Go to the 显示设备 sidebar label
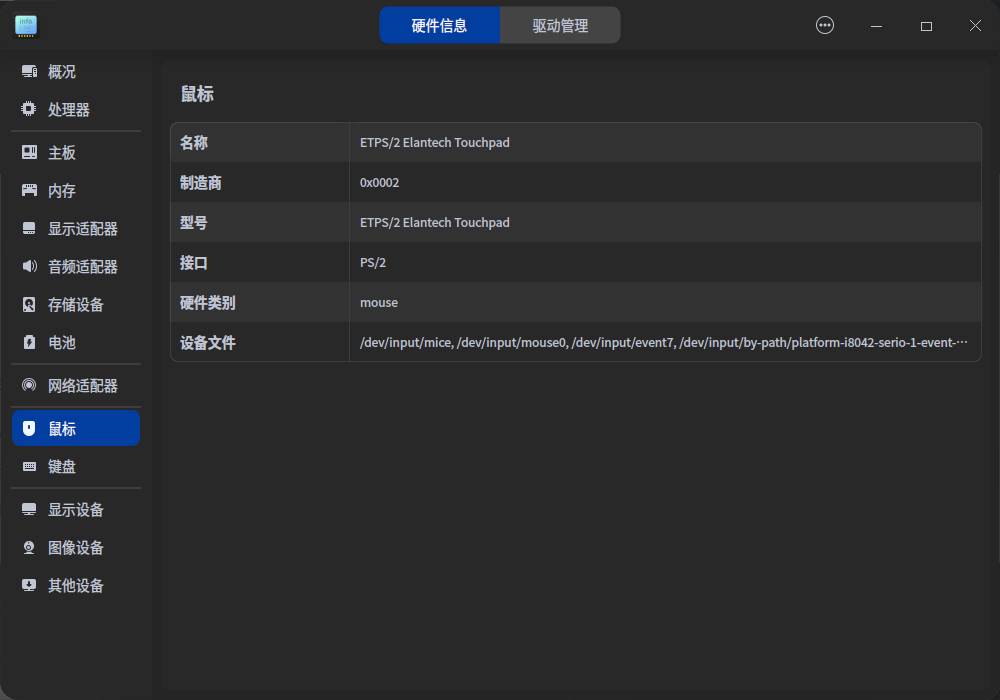The width and height of the screenshot is (1000, 700). (x=76, y=510)
